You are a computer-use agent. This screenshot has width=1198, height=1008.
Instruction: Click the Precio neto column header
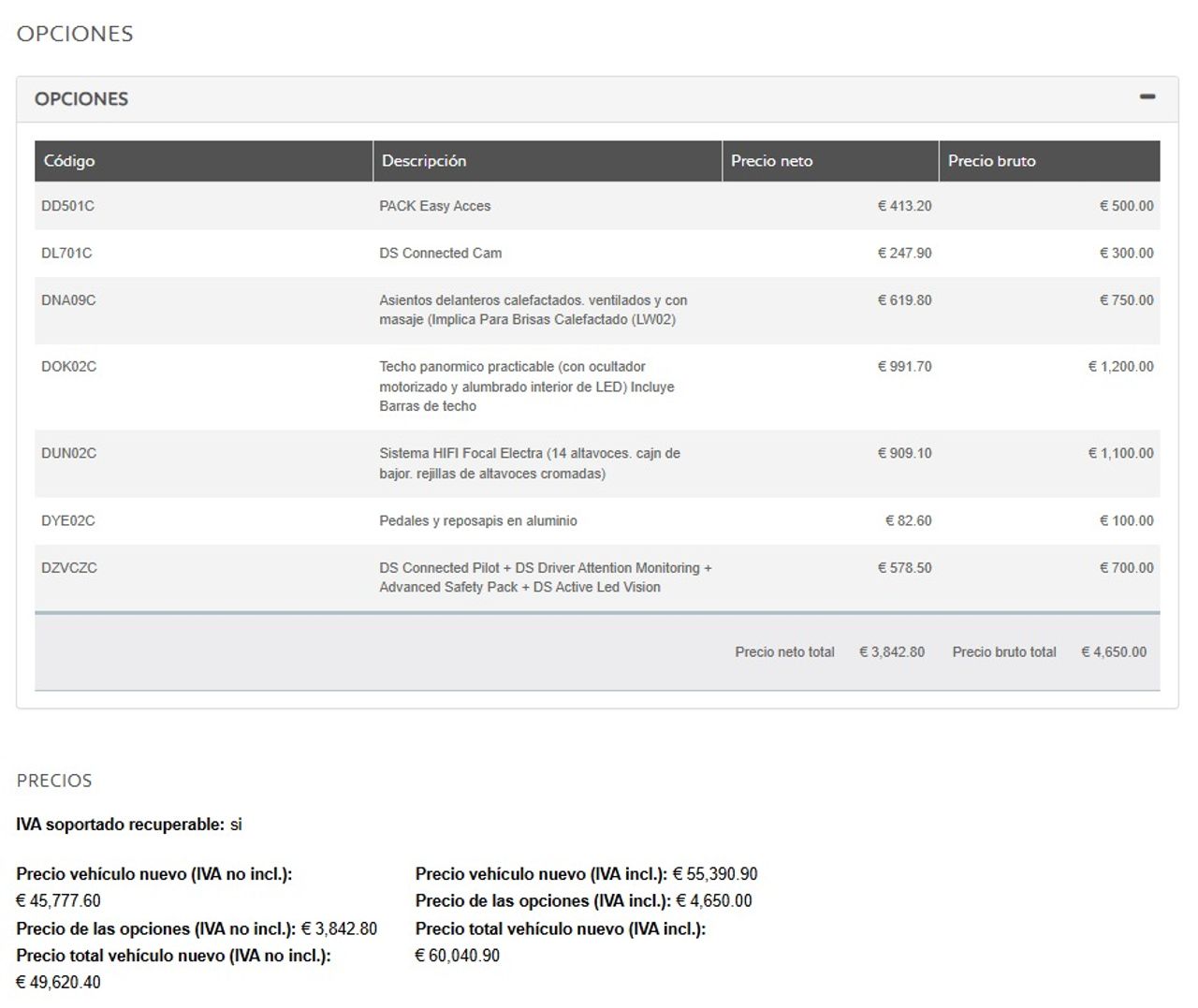click(771, 161)
